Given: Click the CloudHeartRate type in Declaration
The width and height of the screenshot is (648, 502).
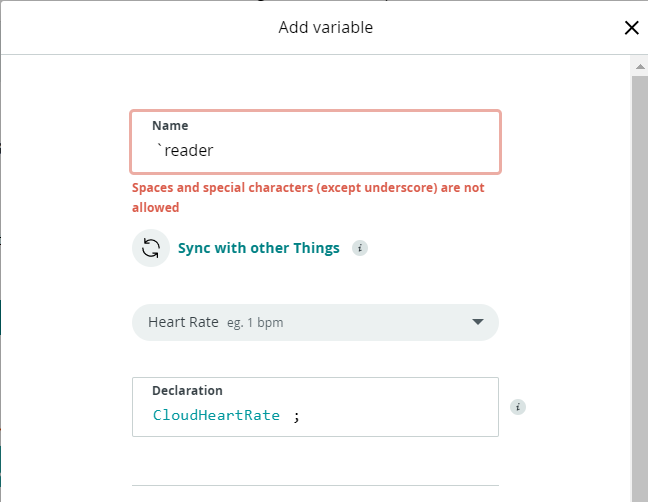Looking at the screenshot, I should point(216,415).
